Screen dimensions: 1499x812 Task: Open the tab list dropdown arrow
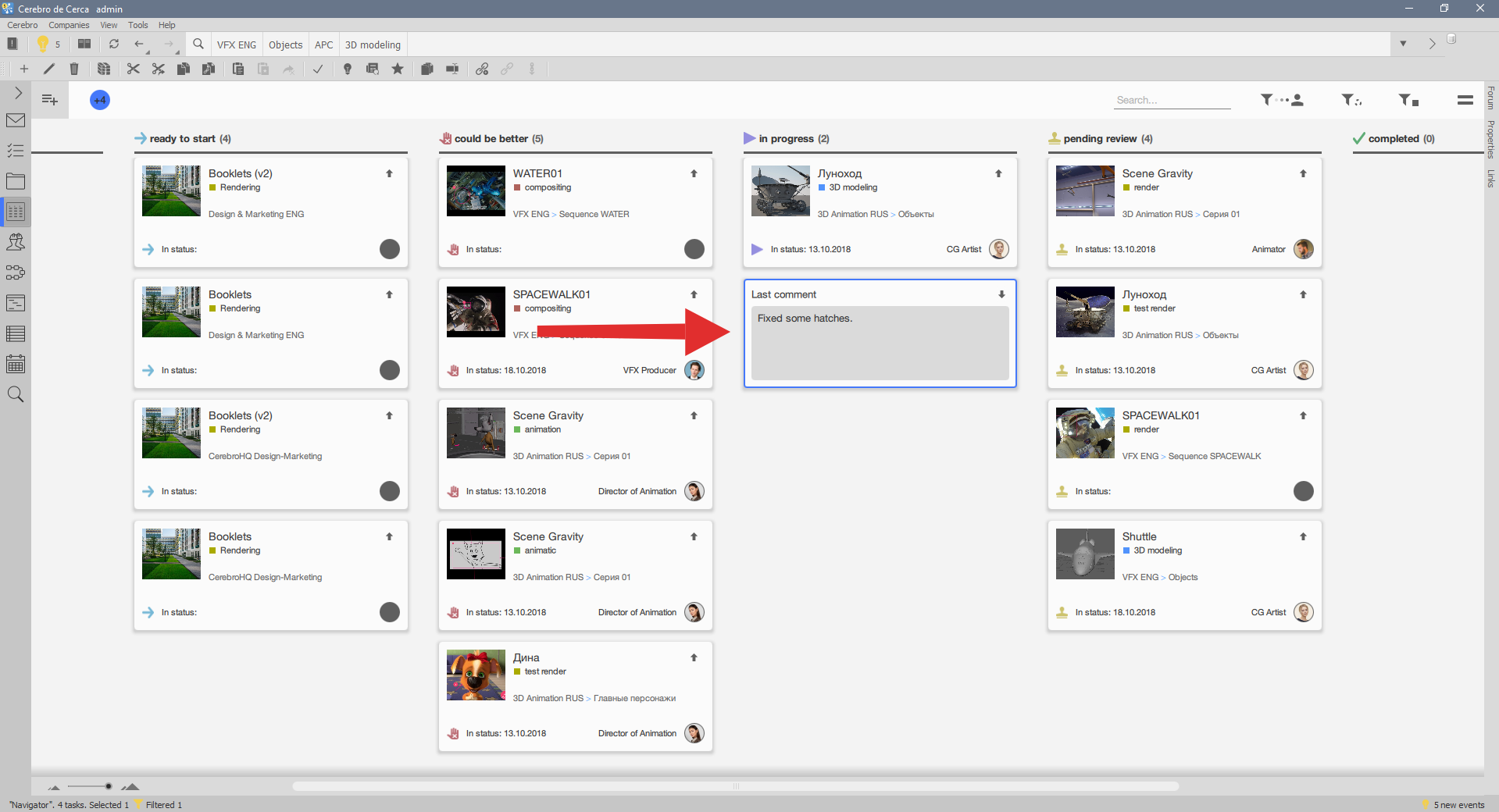[1403, 44]
